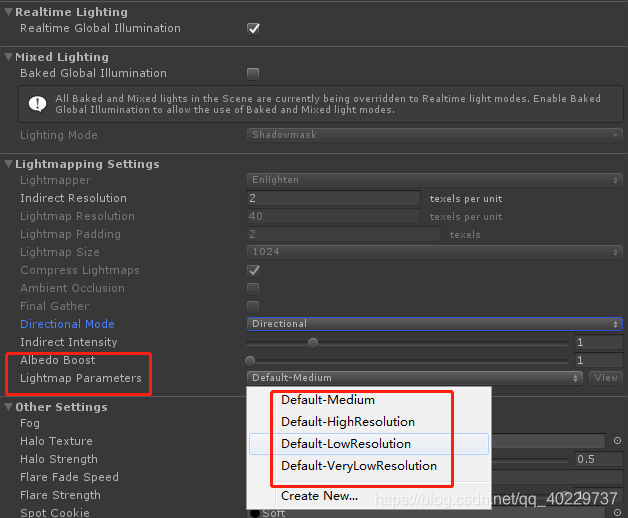
Task: Collapse the Mixed Lighting section
Action: (x=8, y=57)
